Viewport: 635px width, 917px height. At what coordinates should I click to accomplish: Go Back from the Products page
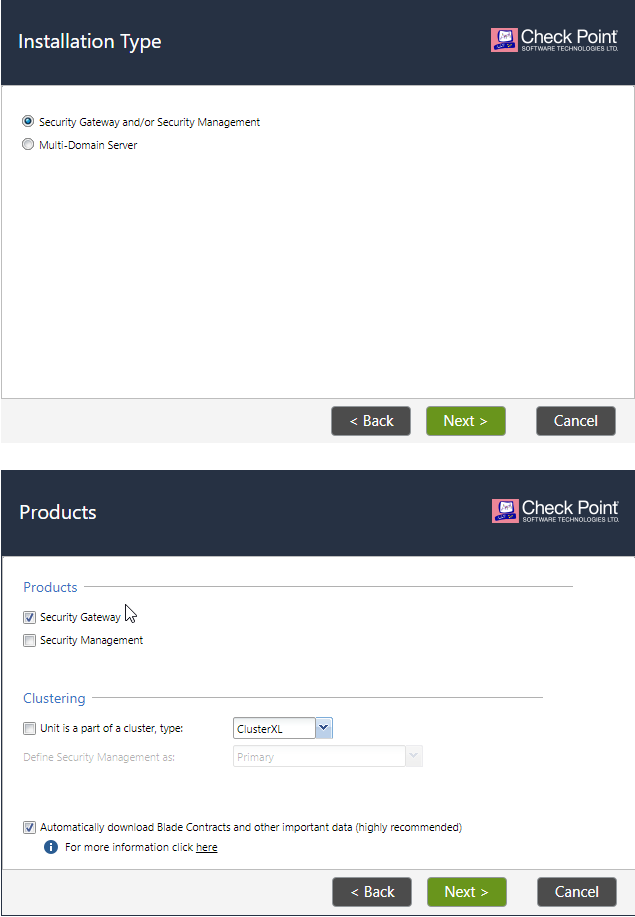tap(372, 892)
